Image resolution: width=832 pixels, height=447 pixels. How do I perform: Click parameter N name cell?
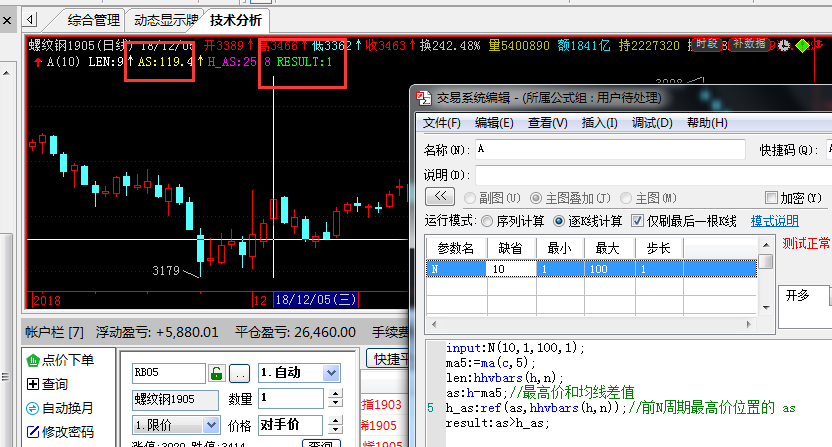456,269
